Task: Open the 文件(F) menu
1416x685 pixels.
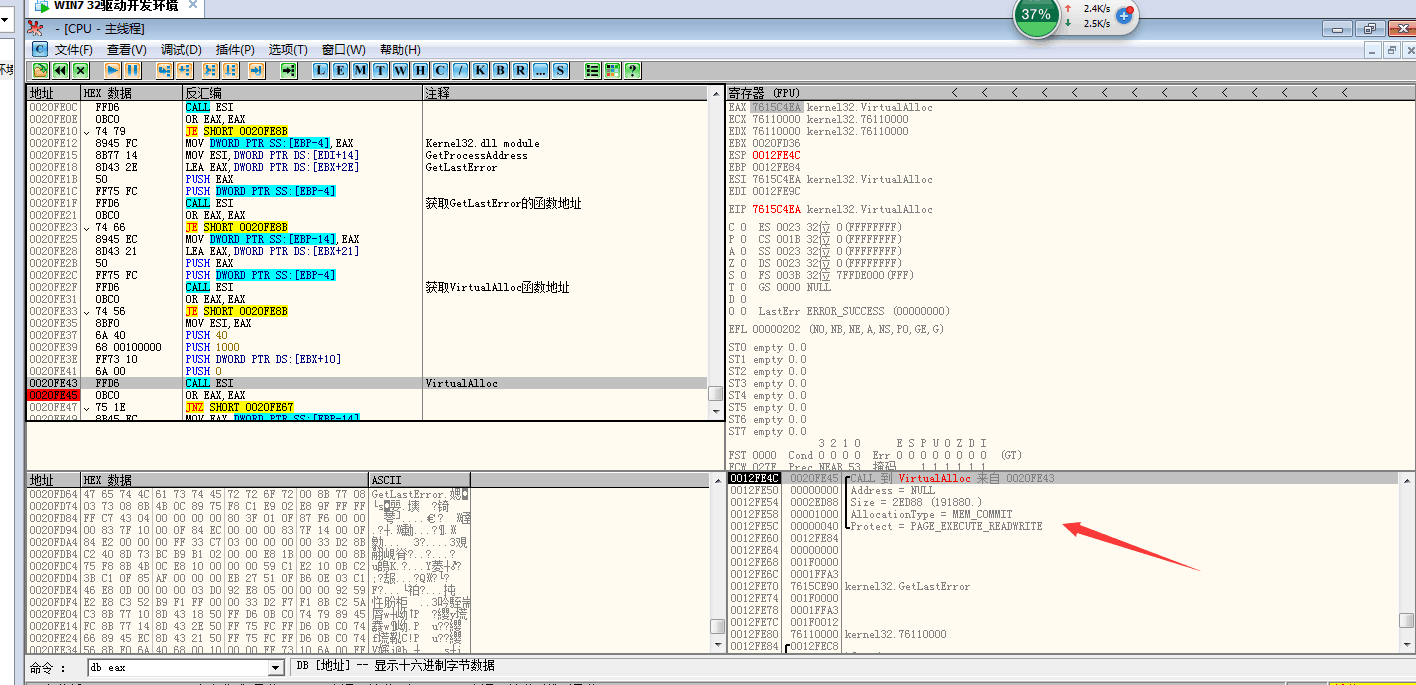Action: click(74, 50)
